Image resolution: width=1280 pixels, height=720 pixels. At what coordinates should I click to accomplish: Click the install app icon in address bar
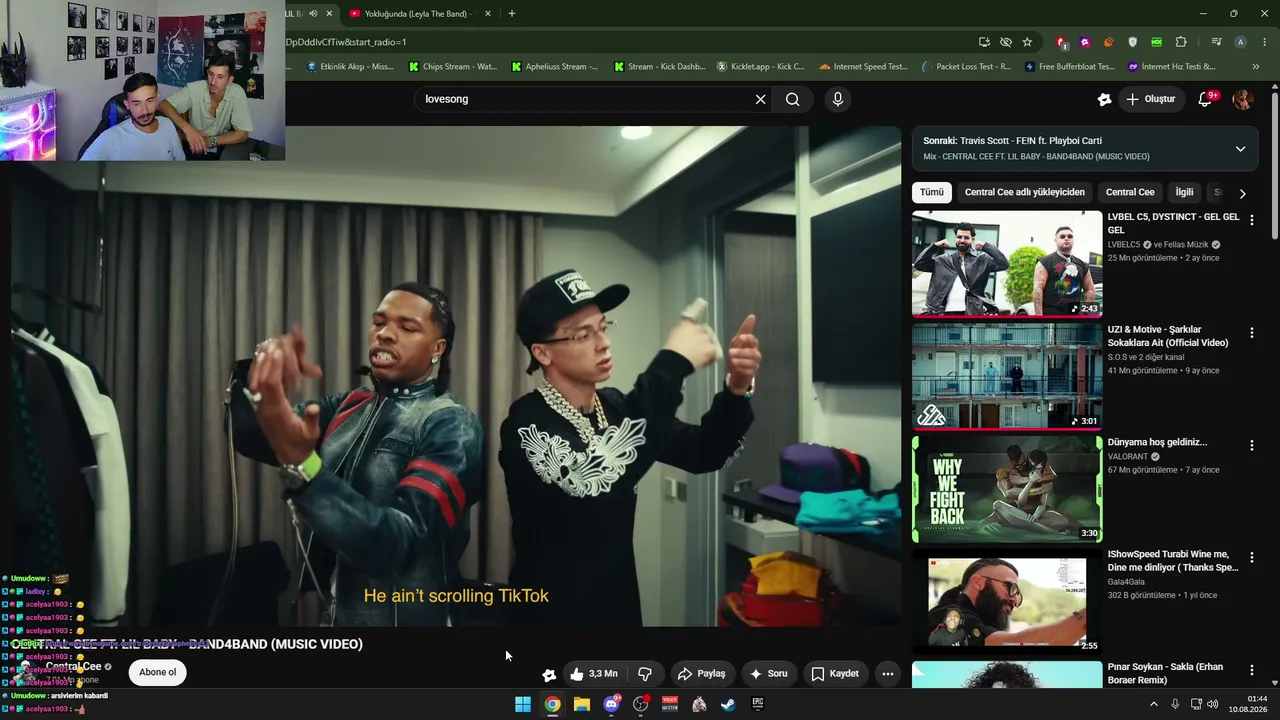pyautogui.click(x=985, y=42)
